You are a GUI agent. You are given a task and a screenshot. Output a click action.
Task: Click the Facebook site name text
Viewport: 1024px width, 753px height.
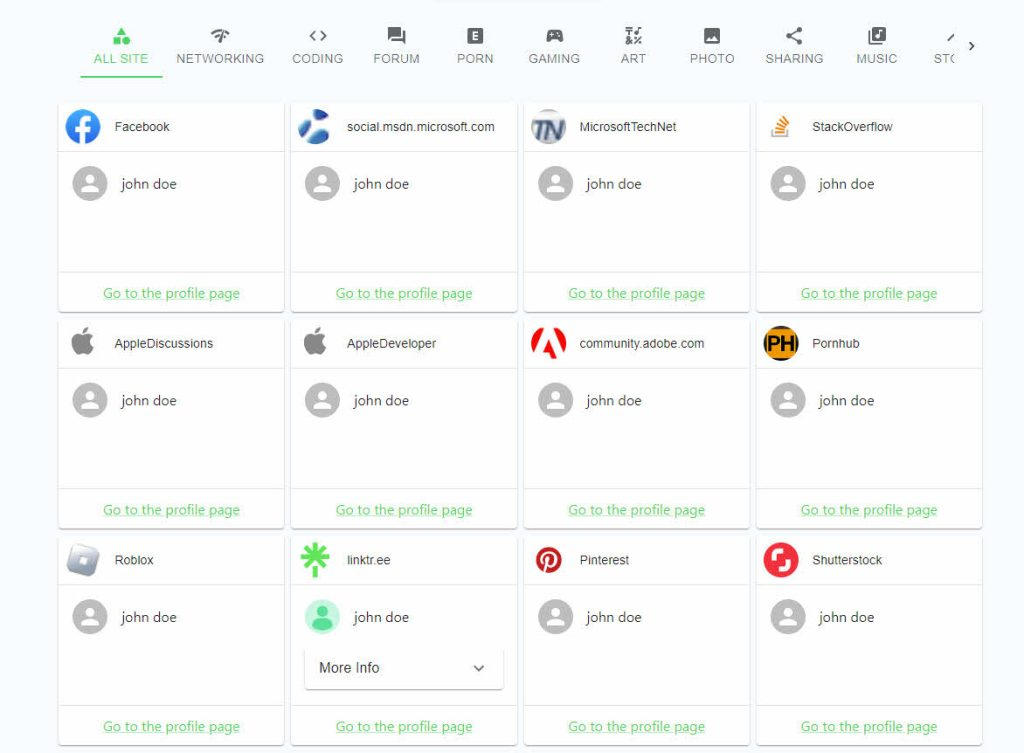(142, 127)
